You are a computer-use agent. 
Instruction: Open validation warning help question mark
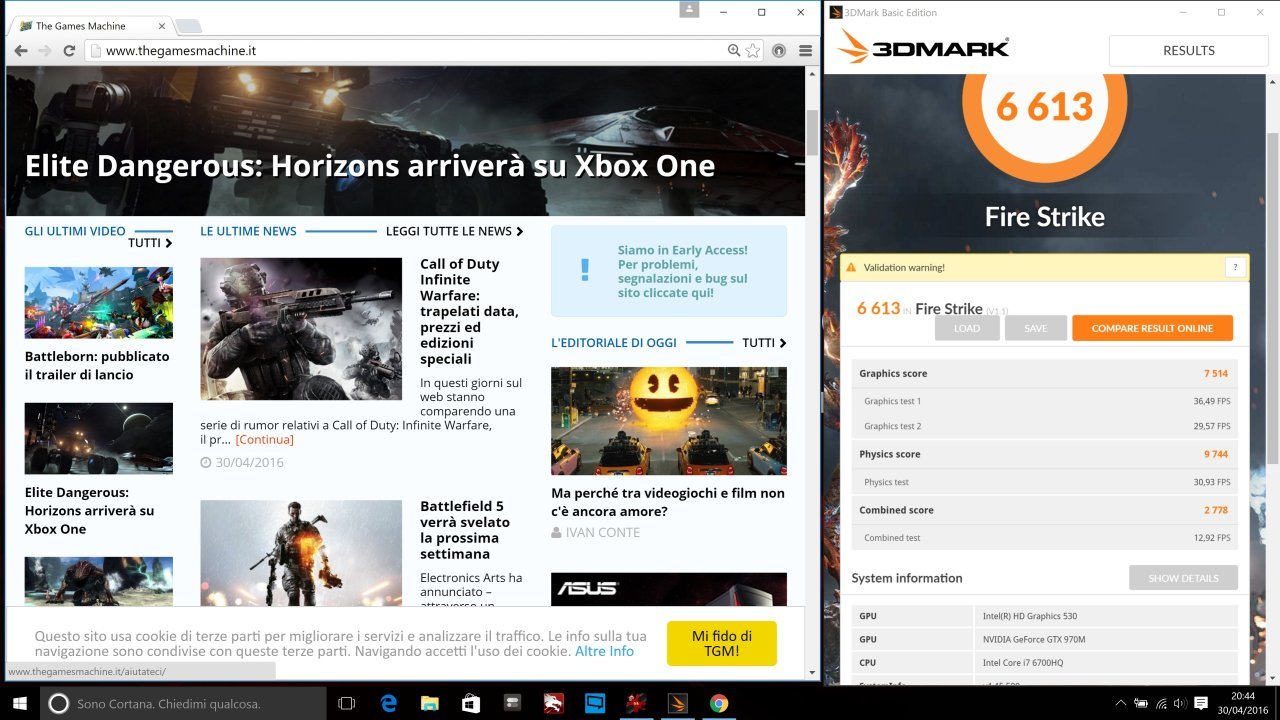pyautogui.click(x=1235, y=267)
